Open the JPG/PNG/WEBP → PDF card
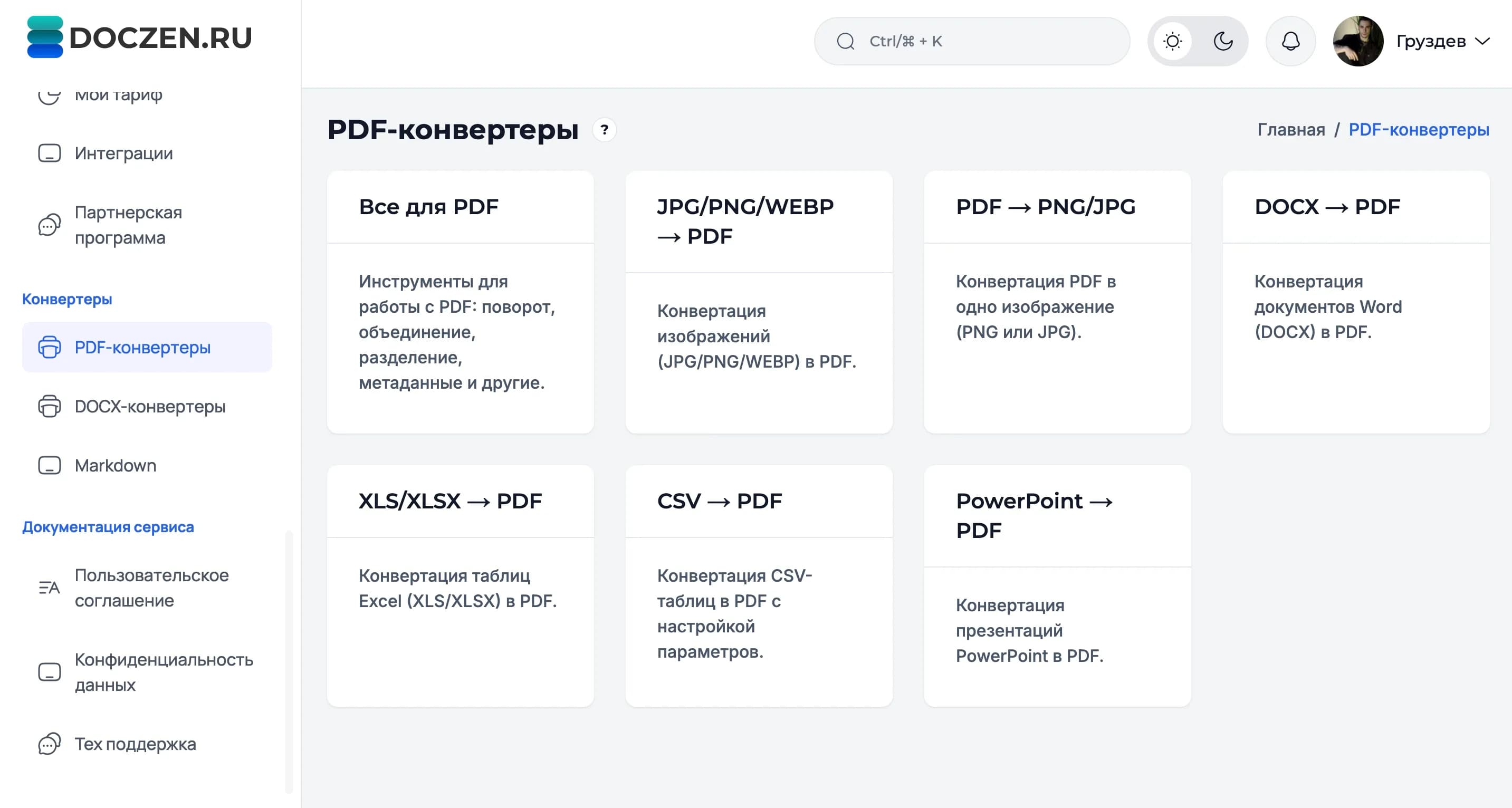Screen dimensions: 1512x808 coord(759,302)
